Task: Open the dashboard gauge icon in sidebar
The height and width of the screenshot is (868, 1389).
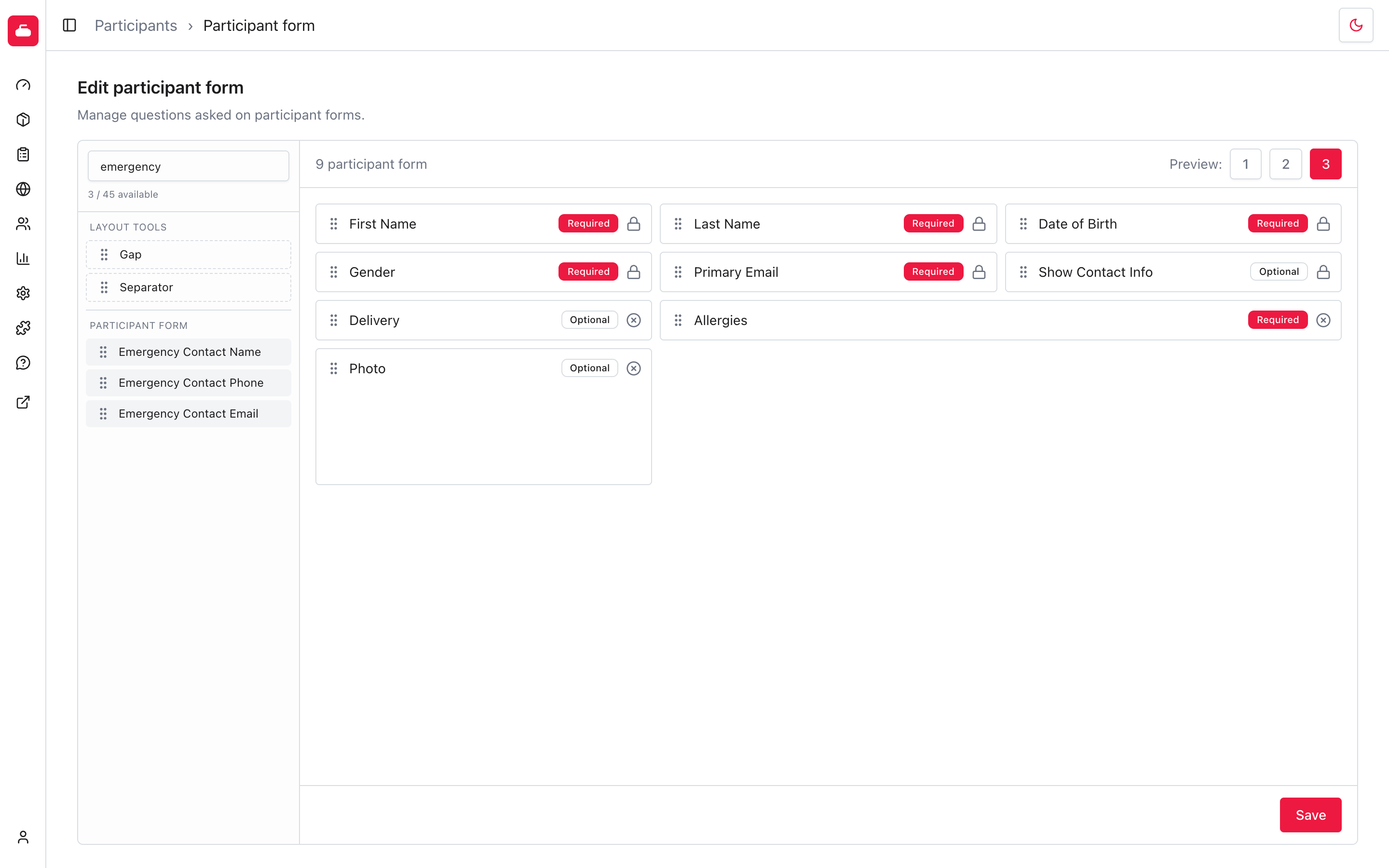Action: click(x=23, y=85)
